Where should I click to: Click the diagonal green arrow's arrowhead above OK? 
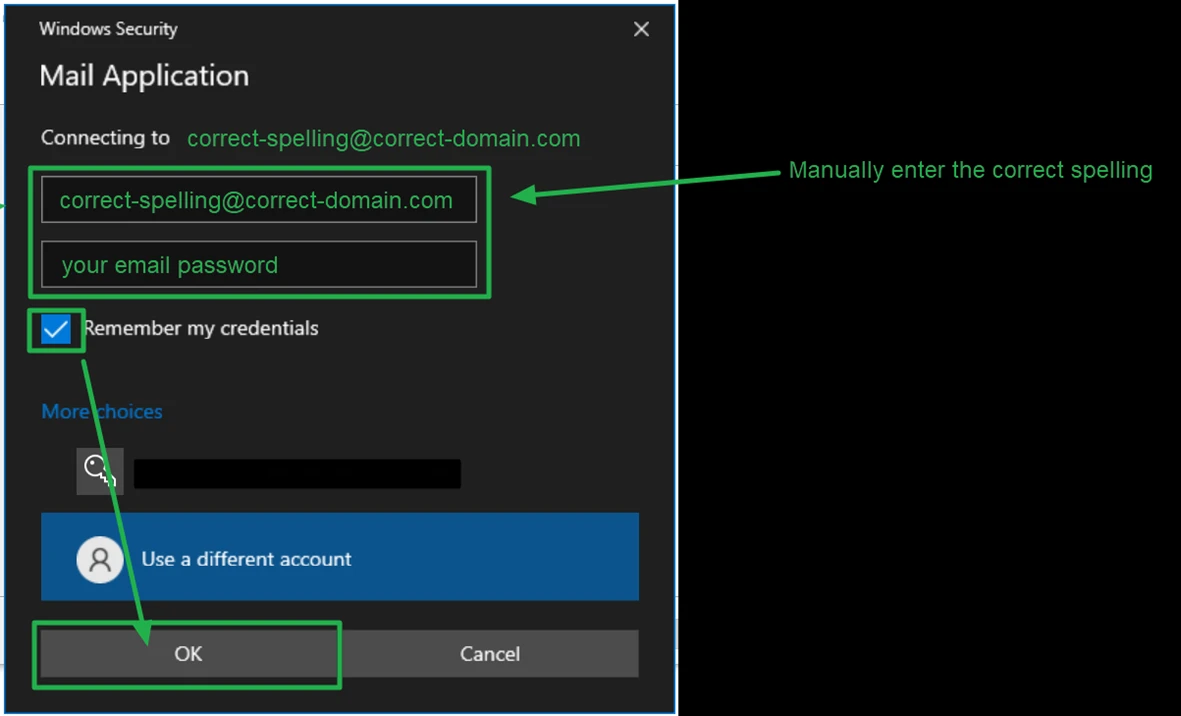pos(141,630)
